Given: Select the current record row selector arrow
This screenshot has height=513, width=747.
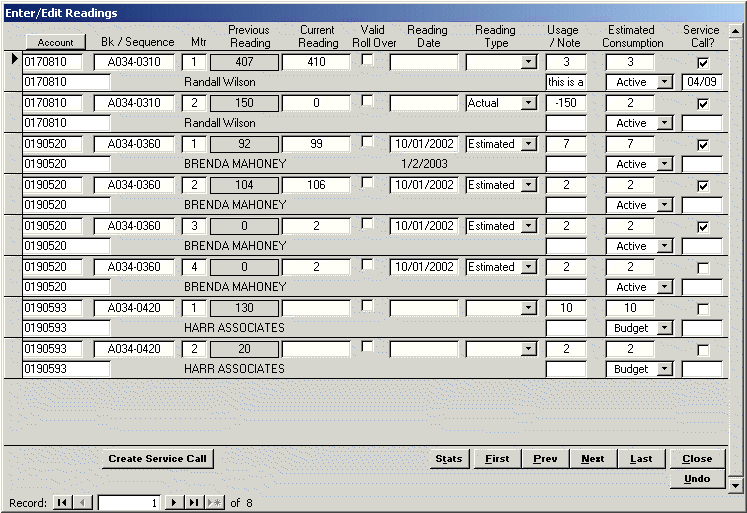Looking at the screenshot, I should pos(14,59).
